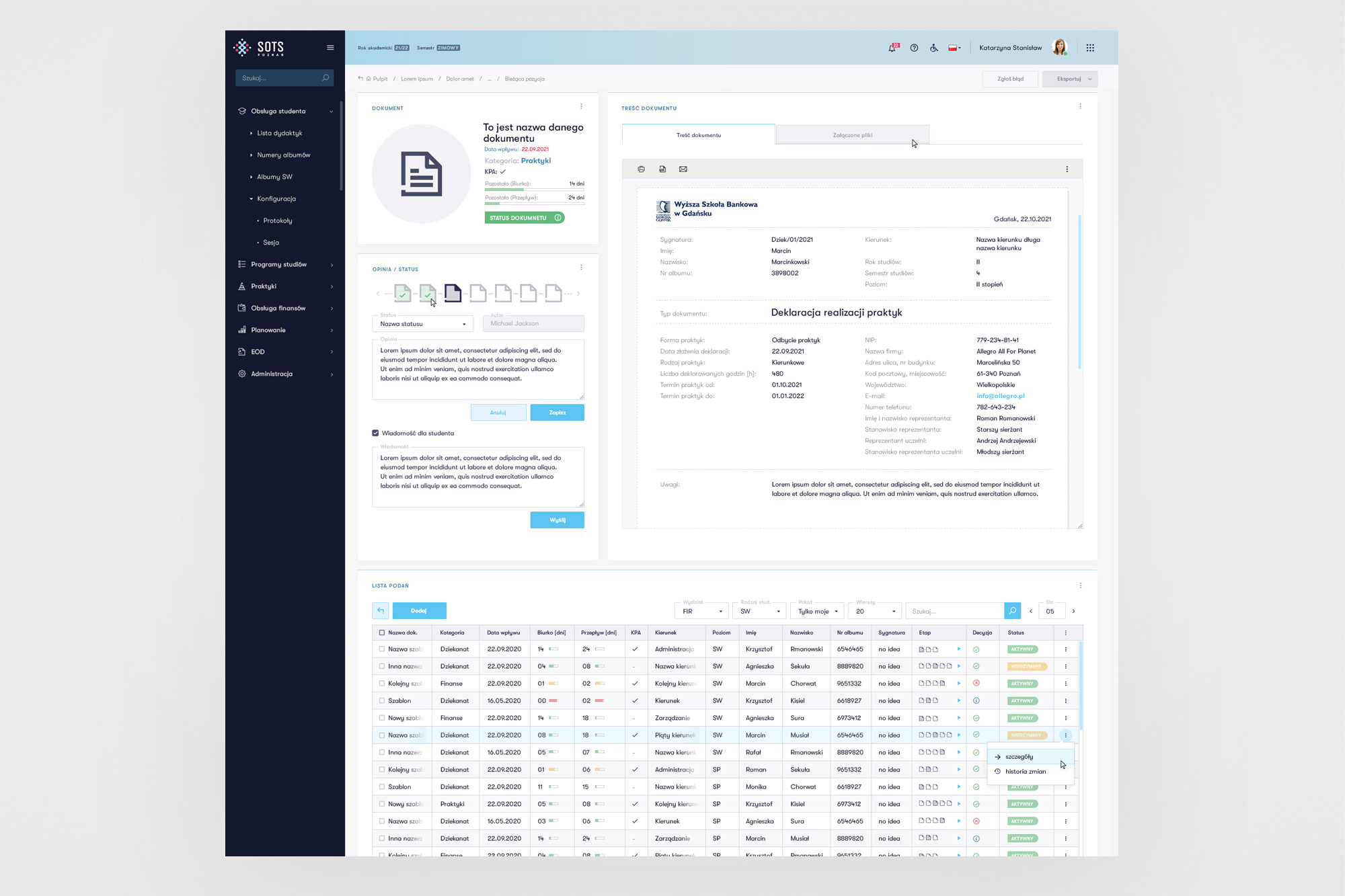Open the notifications bell icon

(892, 48)
